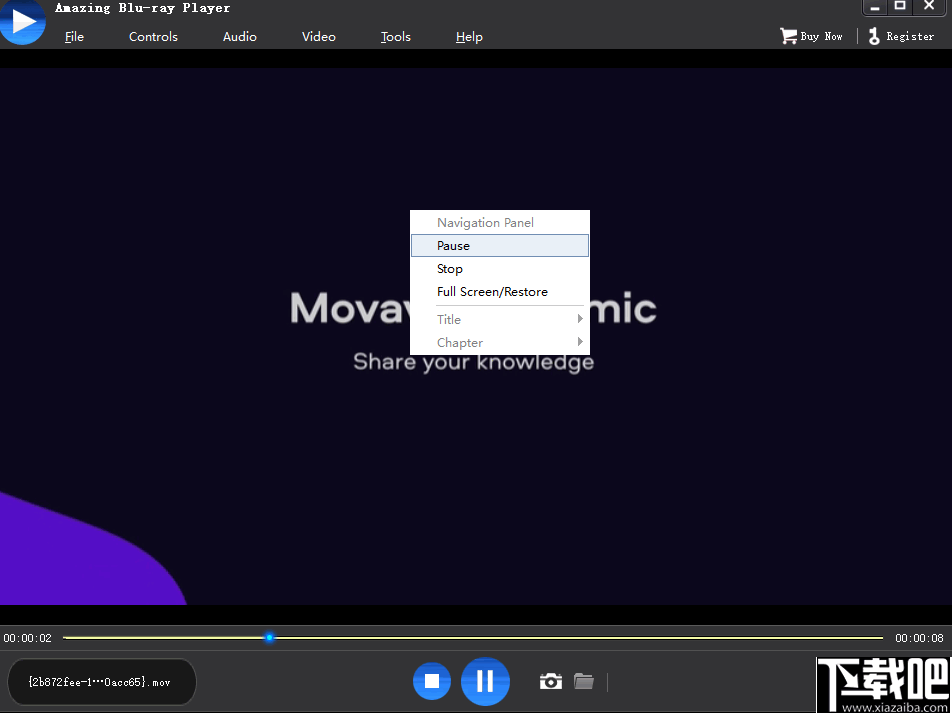Image resolution: width=952 pixels, height=713 pixels.
Task: Open the File menu
Action: point(74,37)
